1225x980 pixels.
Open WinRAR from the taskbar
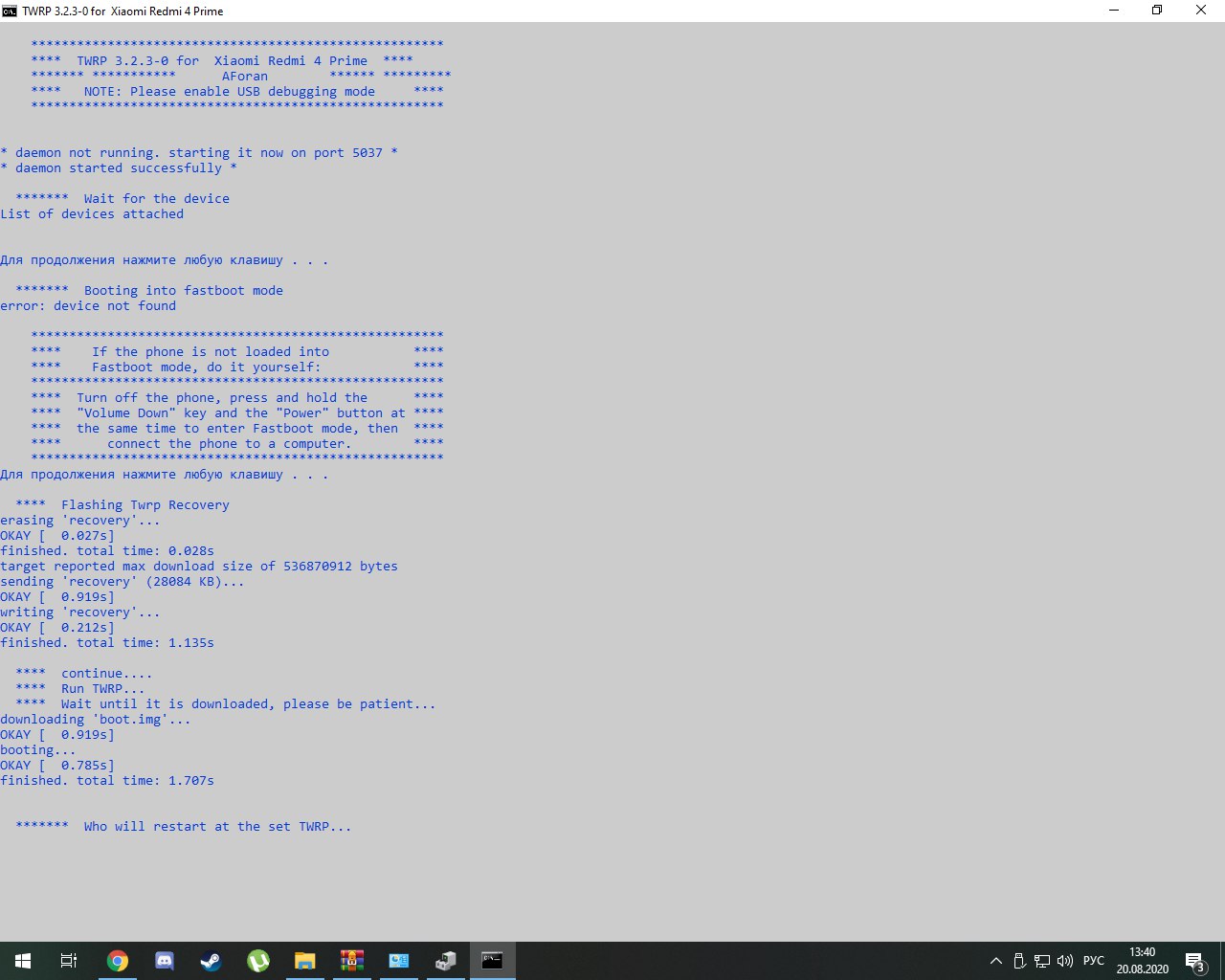pyautogui.click(x=352, y=961)
